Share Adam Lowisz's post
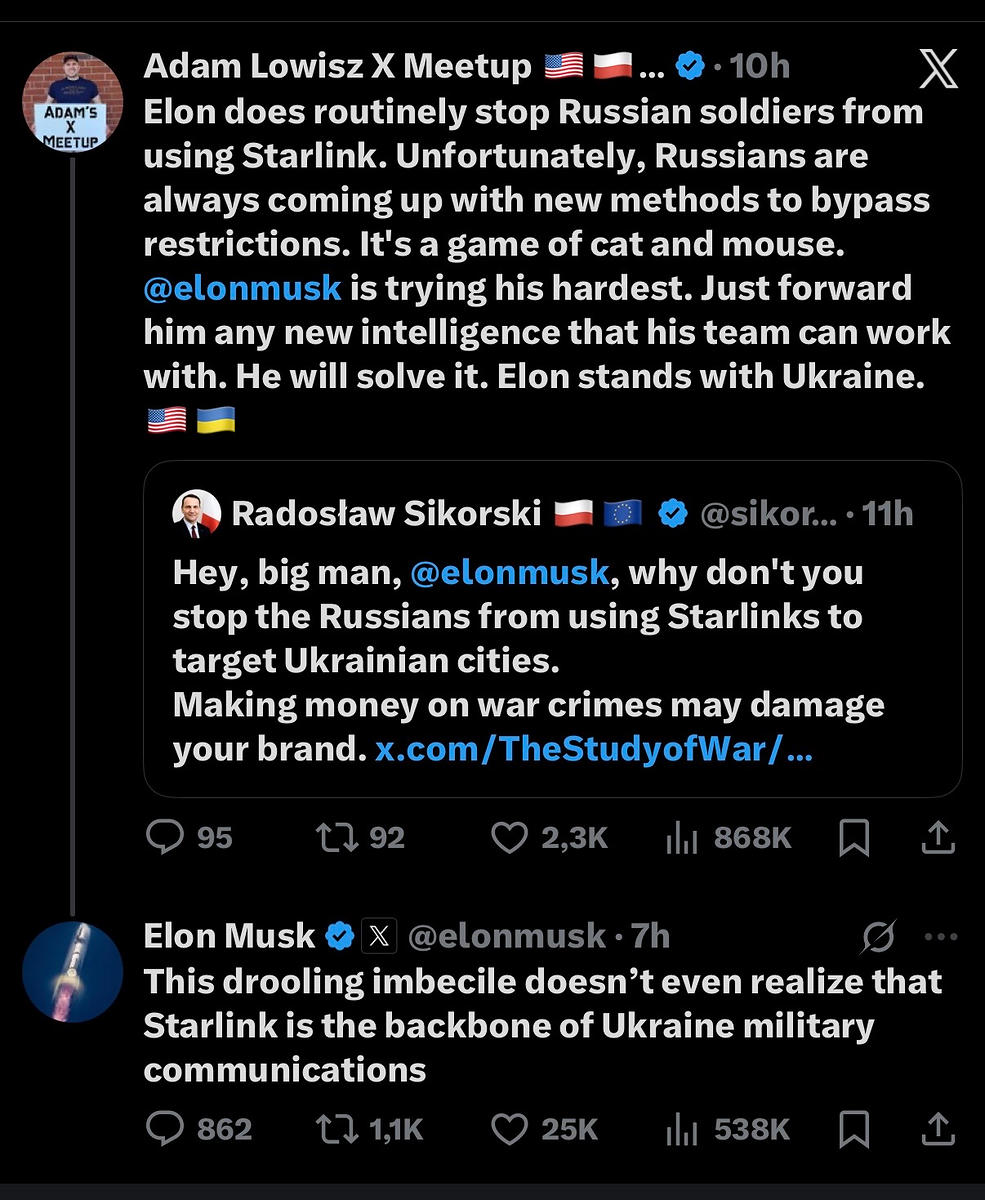The width and height of the screenshot is (985, 1200). [937, 837]
